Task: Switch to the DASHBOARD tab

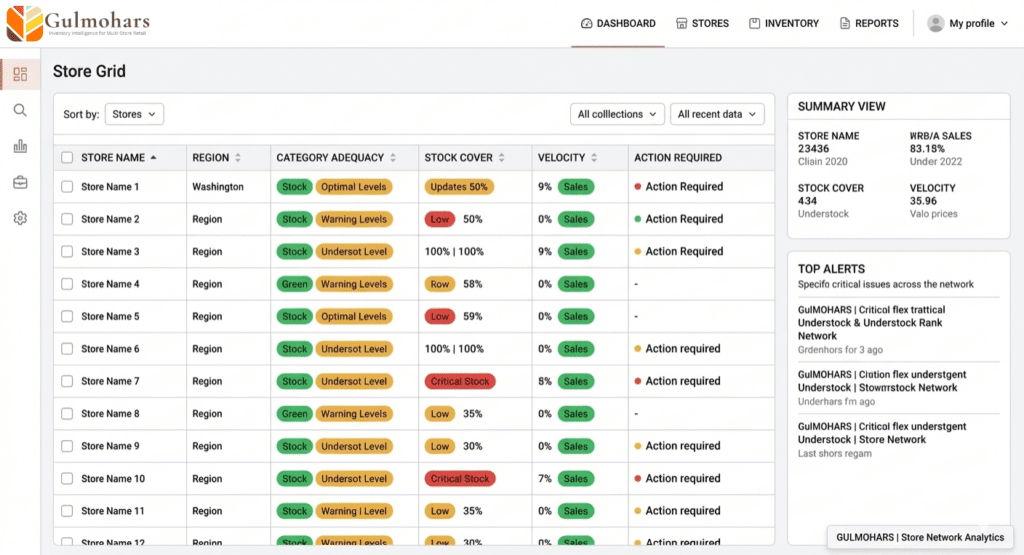Action: point(618,24)
